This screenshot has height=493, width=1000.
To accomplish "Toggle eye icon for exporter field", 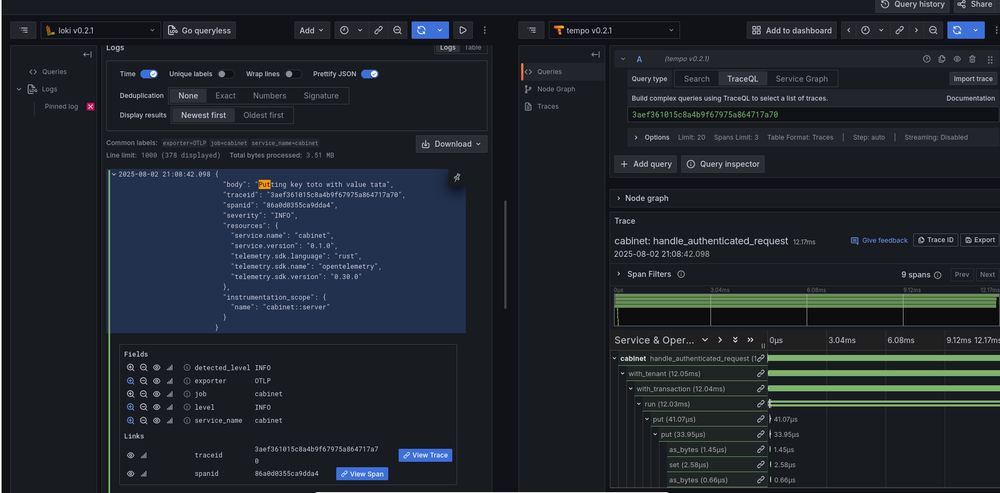I will click(156, 381).
